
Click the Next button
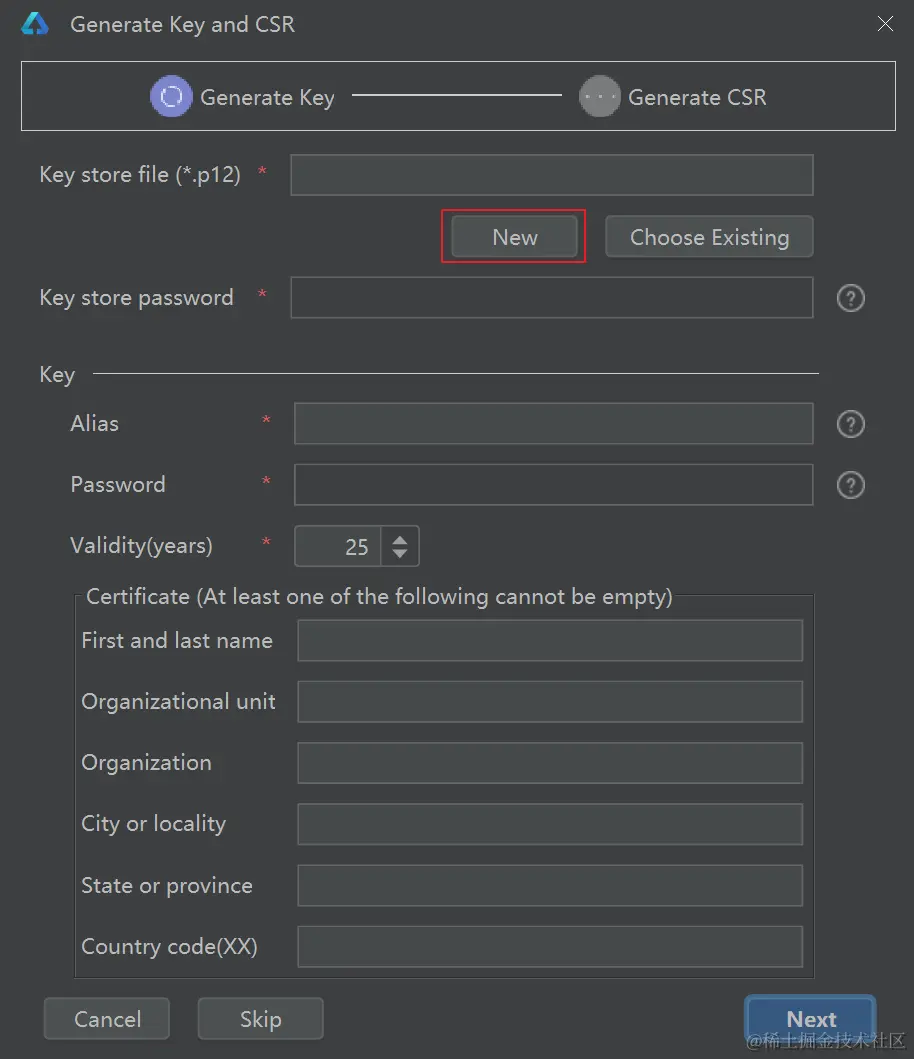811,1018
